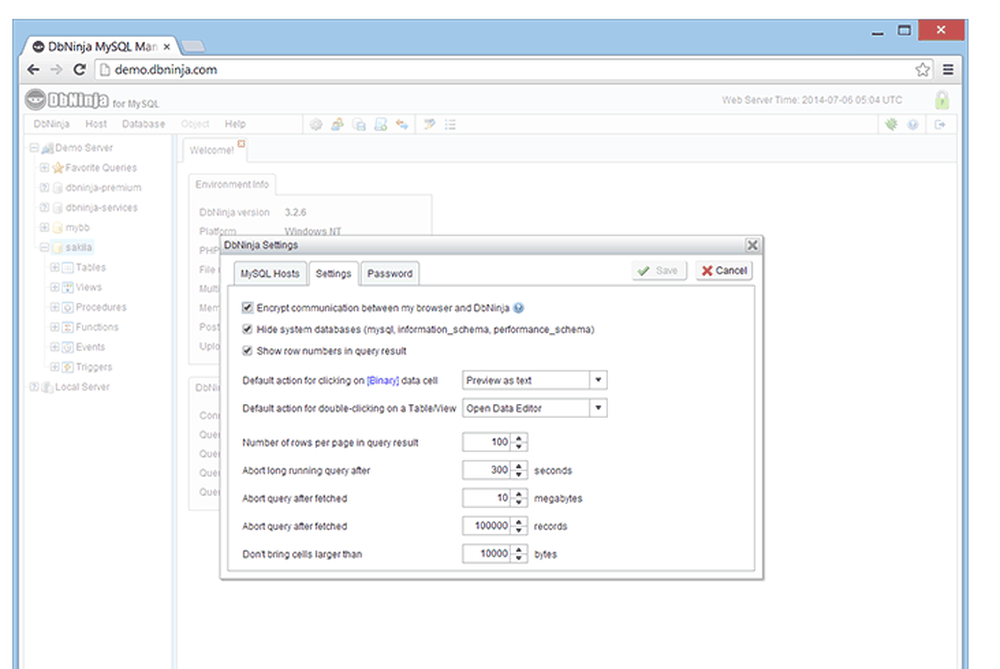
Task: Reload the page in the browser
Action: (x=79, y=70)
